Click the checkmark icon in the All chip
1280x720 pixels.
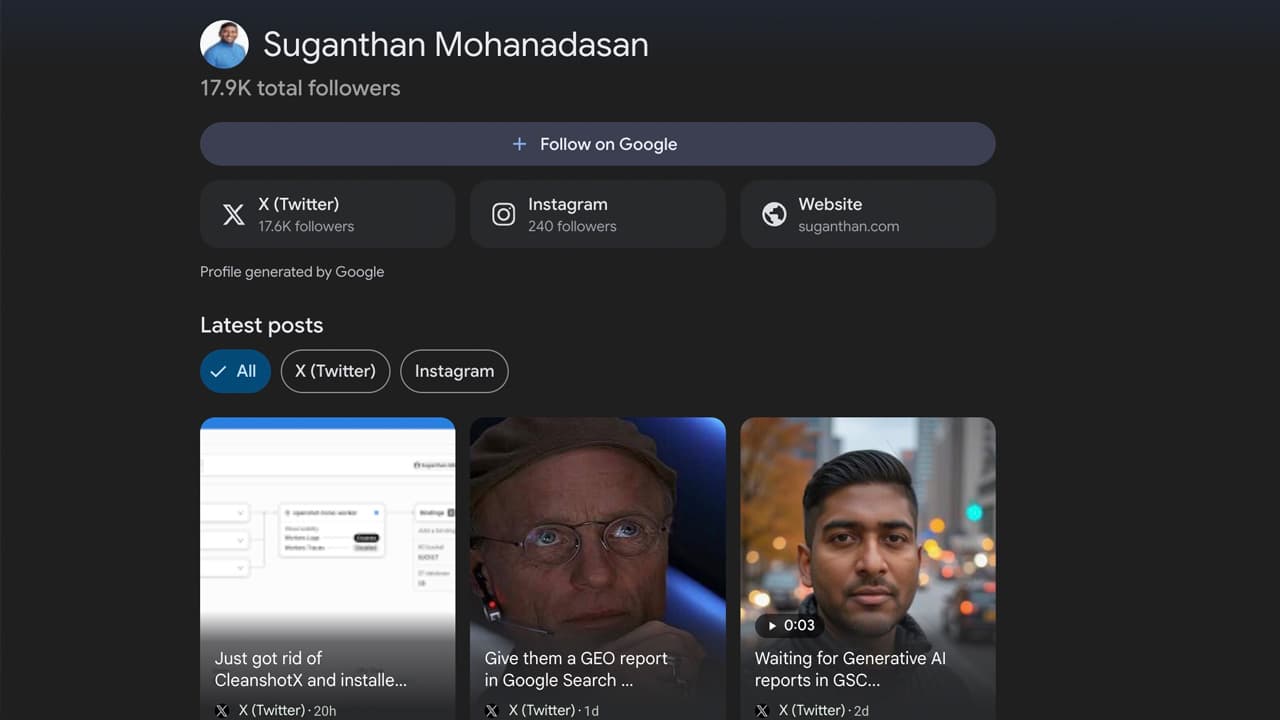218,371
